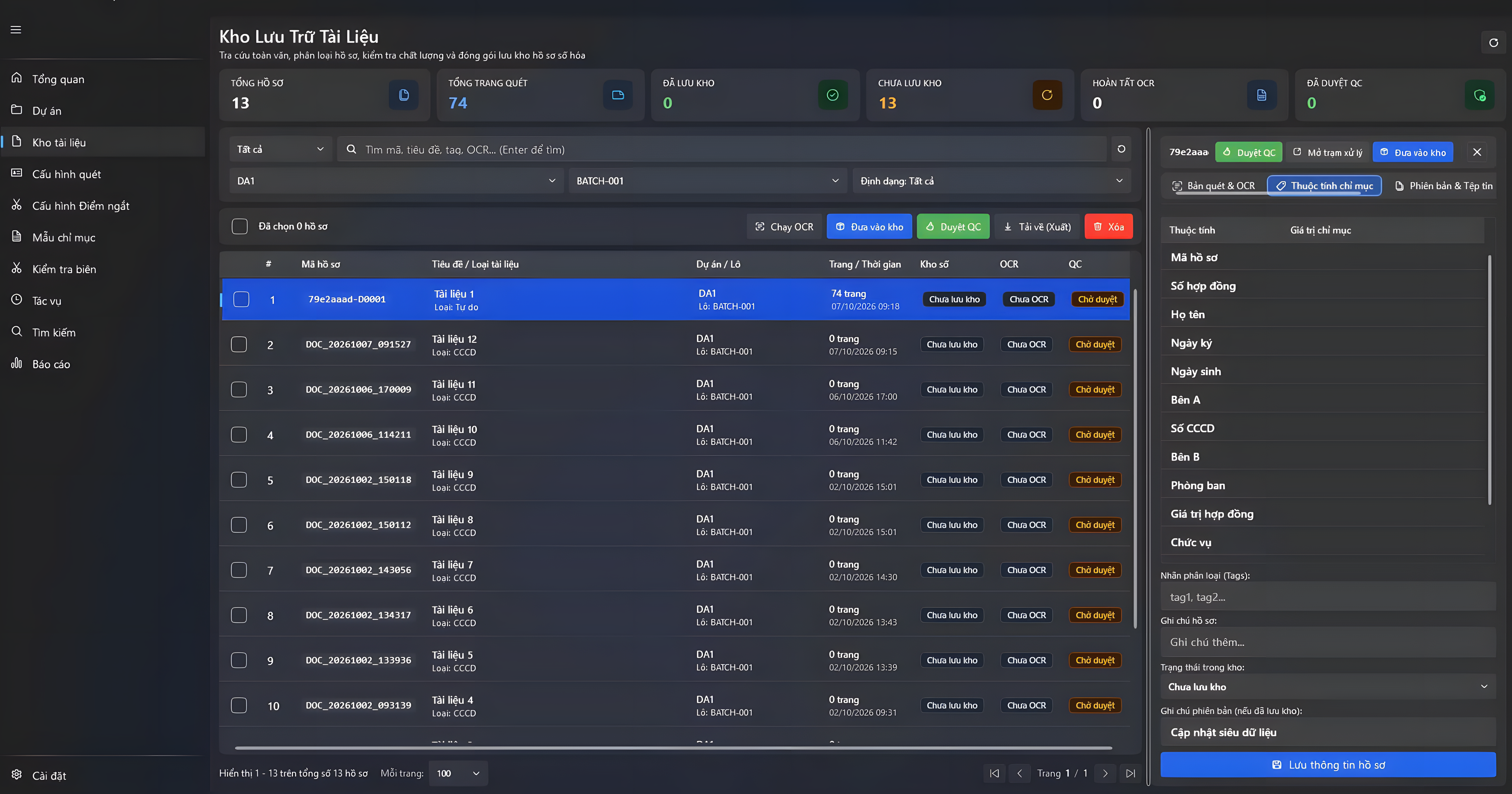Image resolution: width=1512 pixels, height=794 pixels.
Task: Switch to 'Bản quét & OCR' tab
Action: pos(1214,186)
